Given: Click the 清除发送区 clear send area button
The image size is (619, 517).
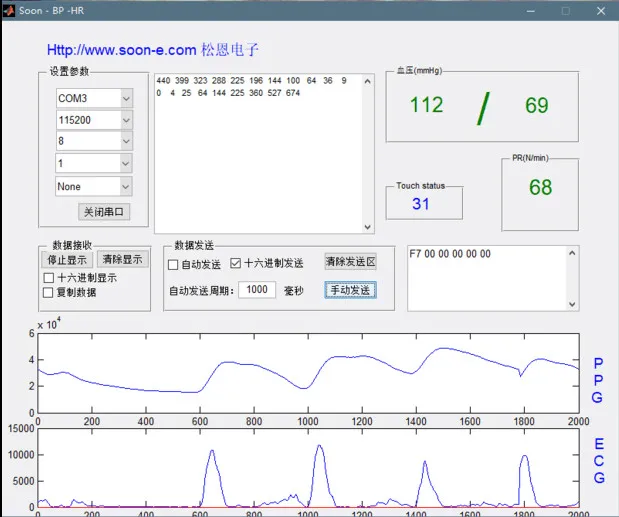Looking at the screenshot, I should click(x=351, y=262).
